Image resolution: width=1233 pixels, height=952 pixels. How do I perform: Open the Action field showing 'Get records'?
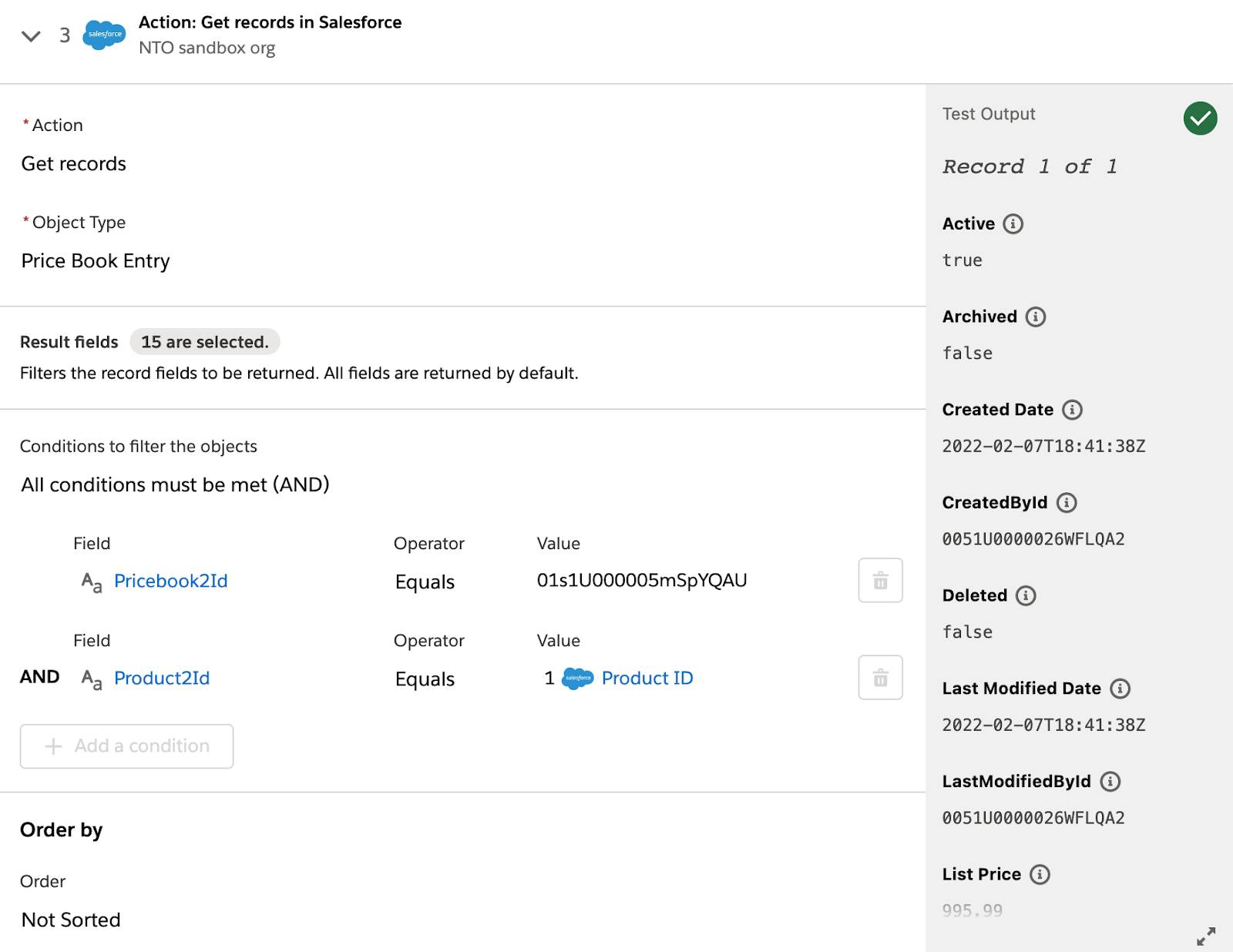click(x=74, y=163)
